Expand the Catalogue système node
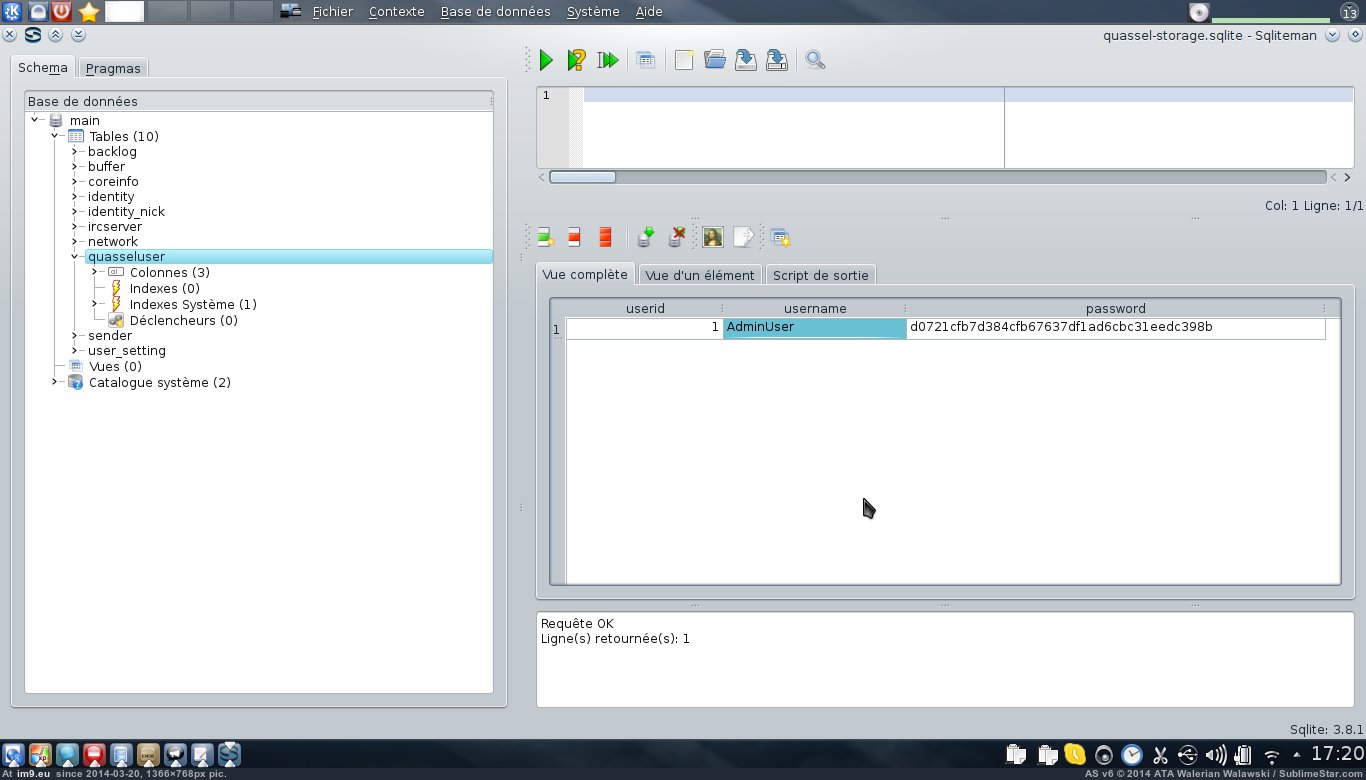Image resolution: width=1366 pixels, height=780 pixels. point(55,382)
